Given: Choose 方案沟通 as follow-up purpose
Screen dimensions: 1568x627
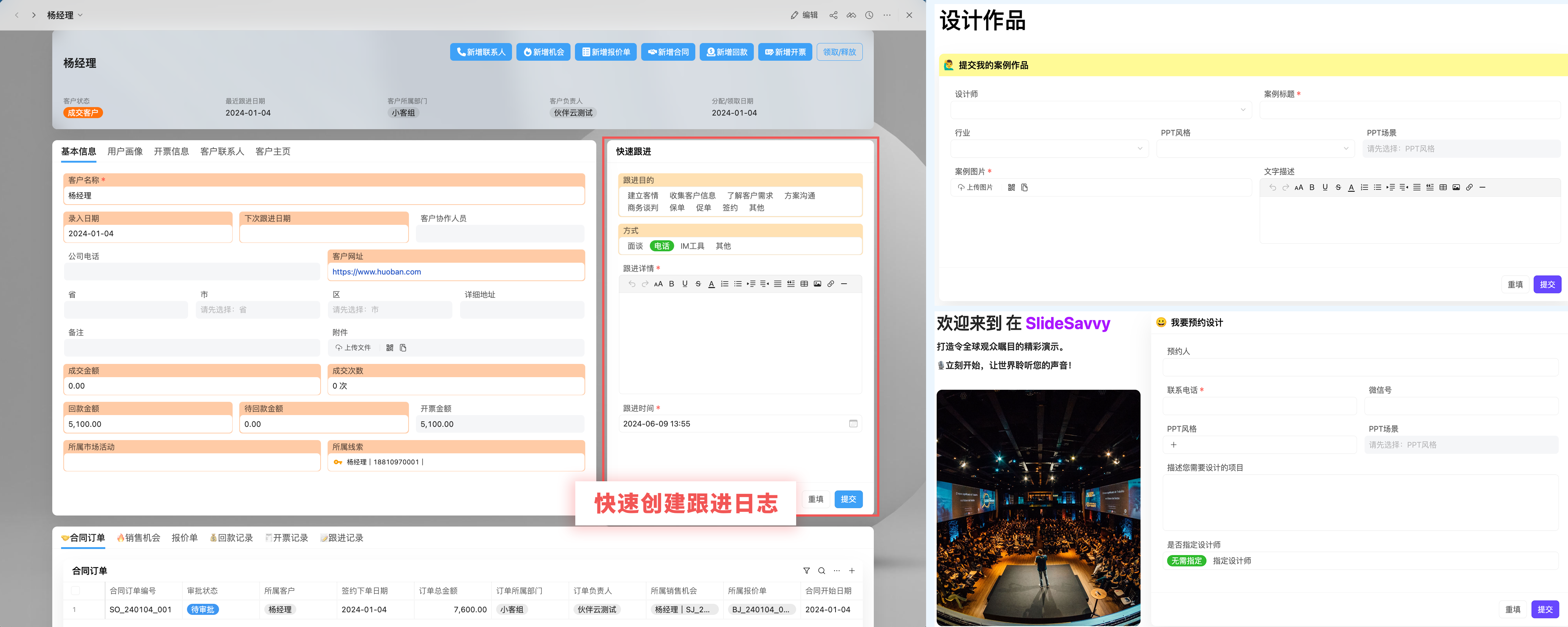Looking at the screenshot, I should coord(799,195).
